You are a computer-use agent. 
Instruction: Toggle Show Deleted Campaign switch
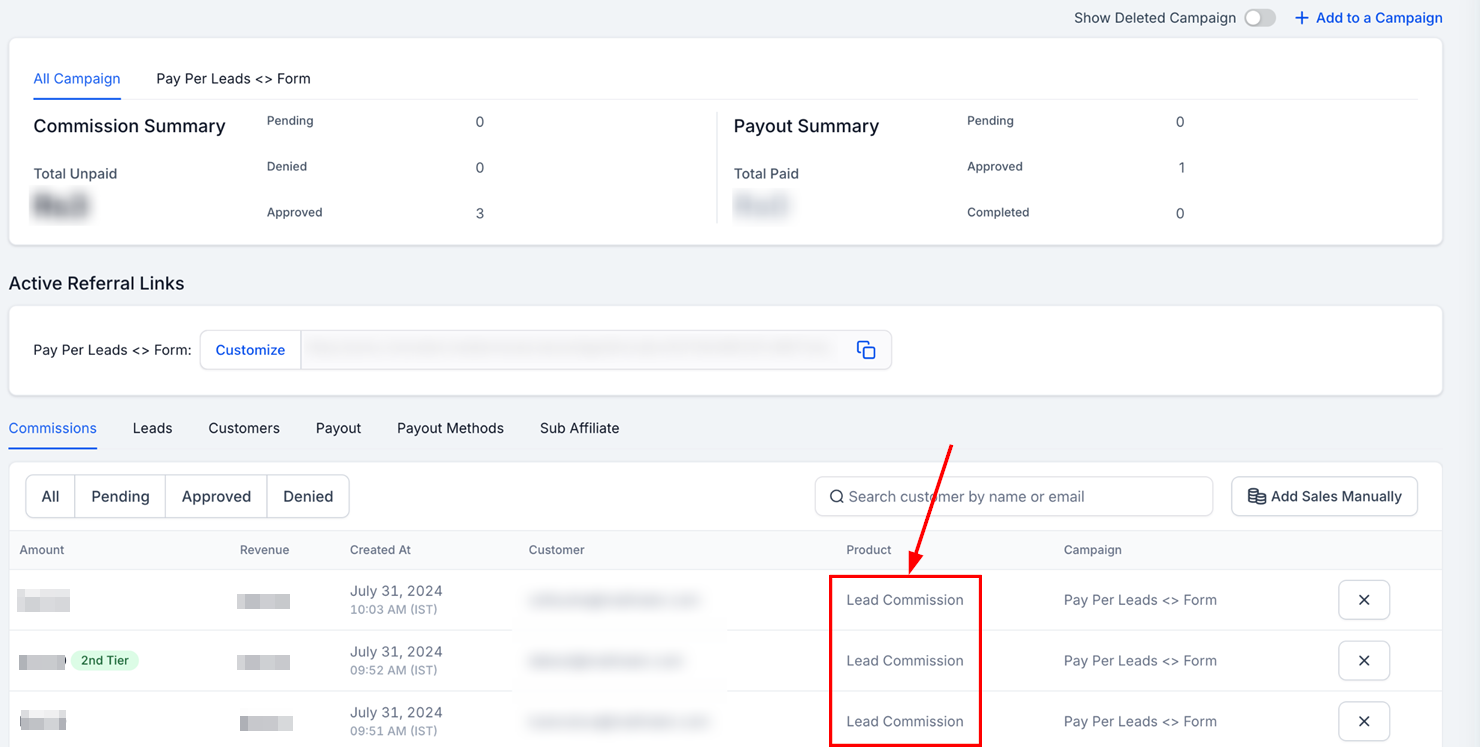pyautogui.click(x=1260, y=18)
